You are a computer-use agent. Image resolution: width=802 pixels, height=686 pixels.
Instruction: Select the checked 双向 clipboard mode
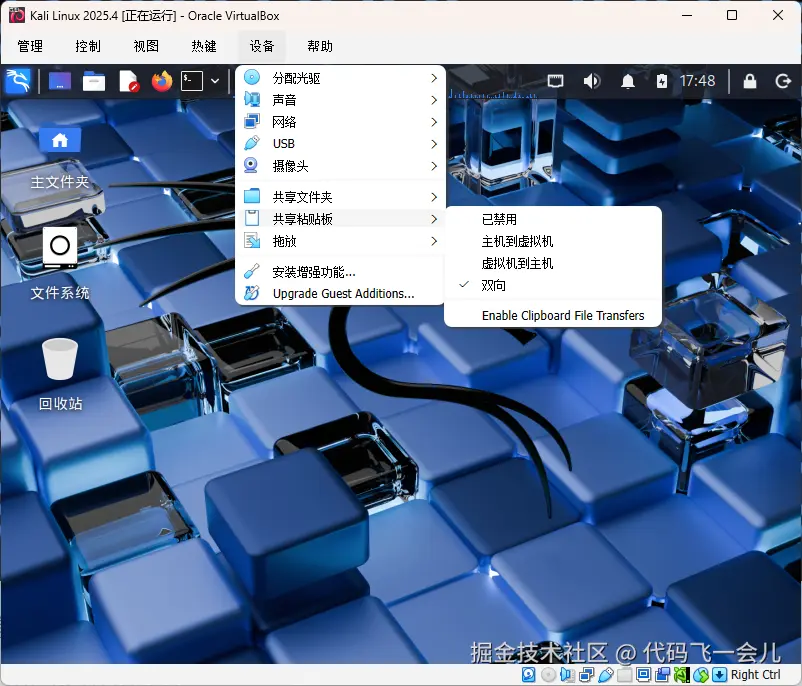[x=553, y=285]
